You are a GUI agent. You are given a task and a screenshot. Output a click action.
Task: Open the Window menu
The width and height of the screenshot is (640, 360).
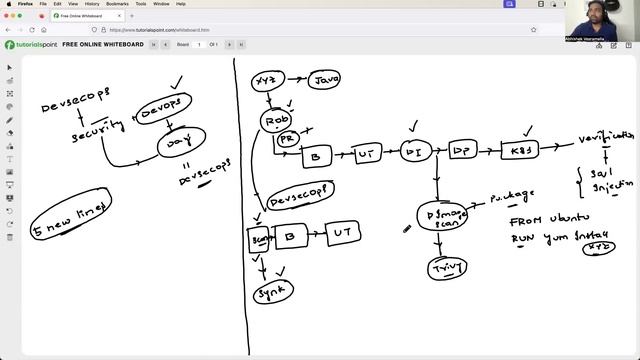[161, 4]
